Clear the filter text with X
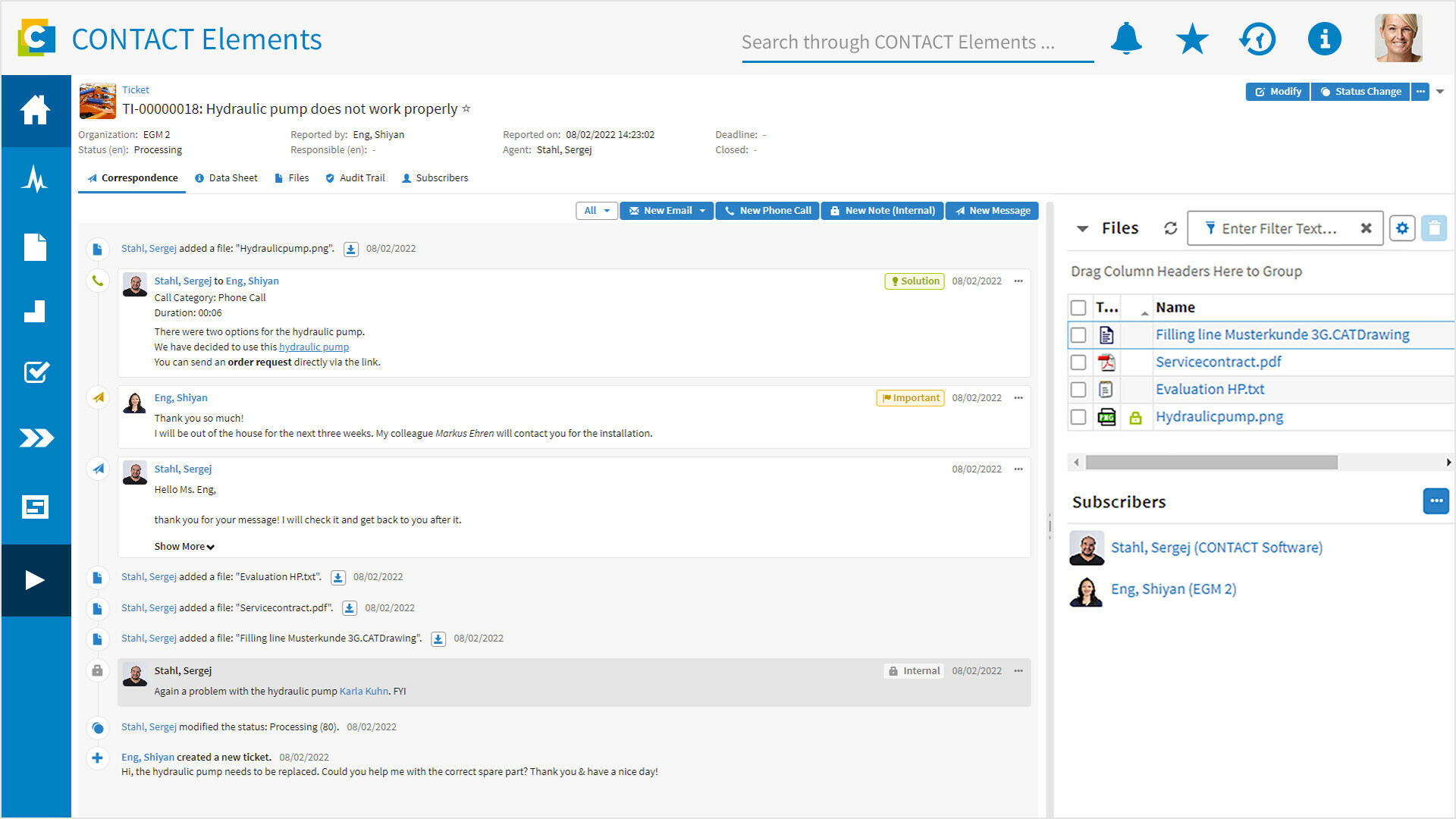Viewport: 1456px width, 819px height. (x=1366, y=228)
